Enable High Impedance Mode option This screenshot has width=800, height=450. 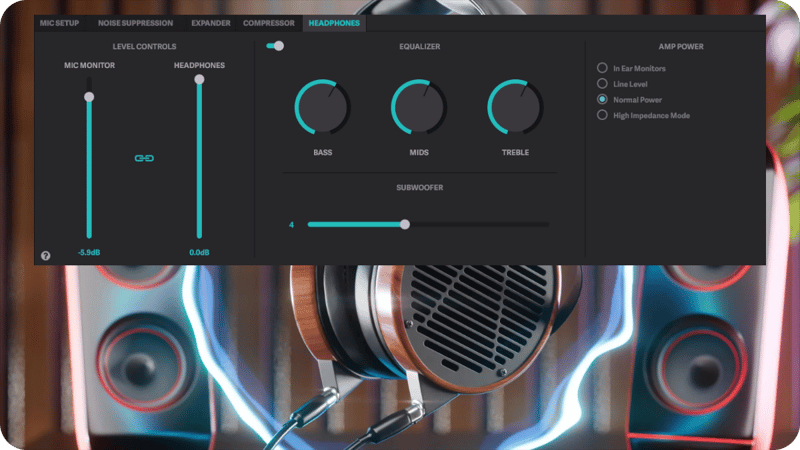602,115
